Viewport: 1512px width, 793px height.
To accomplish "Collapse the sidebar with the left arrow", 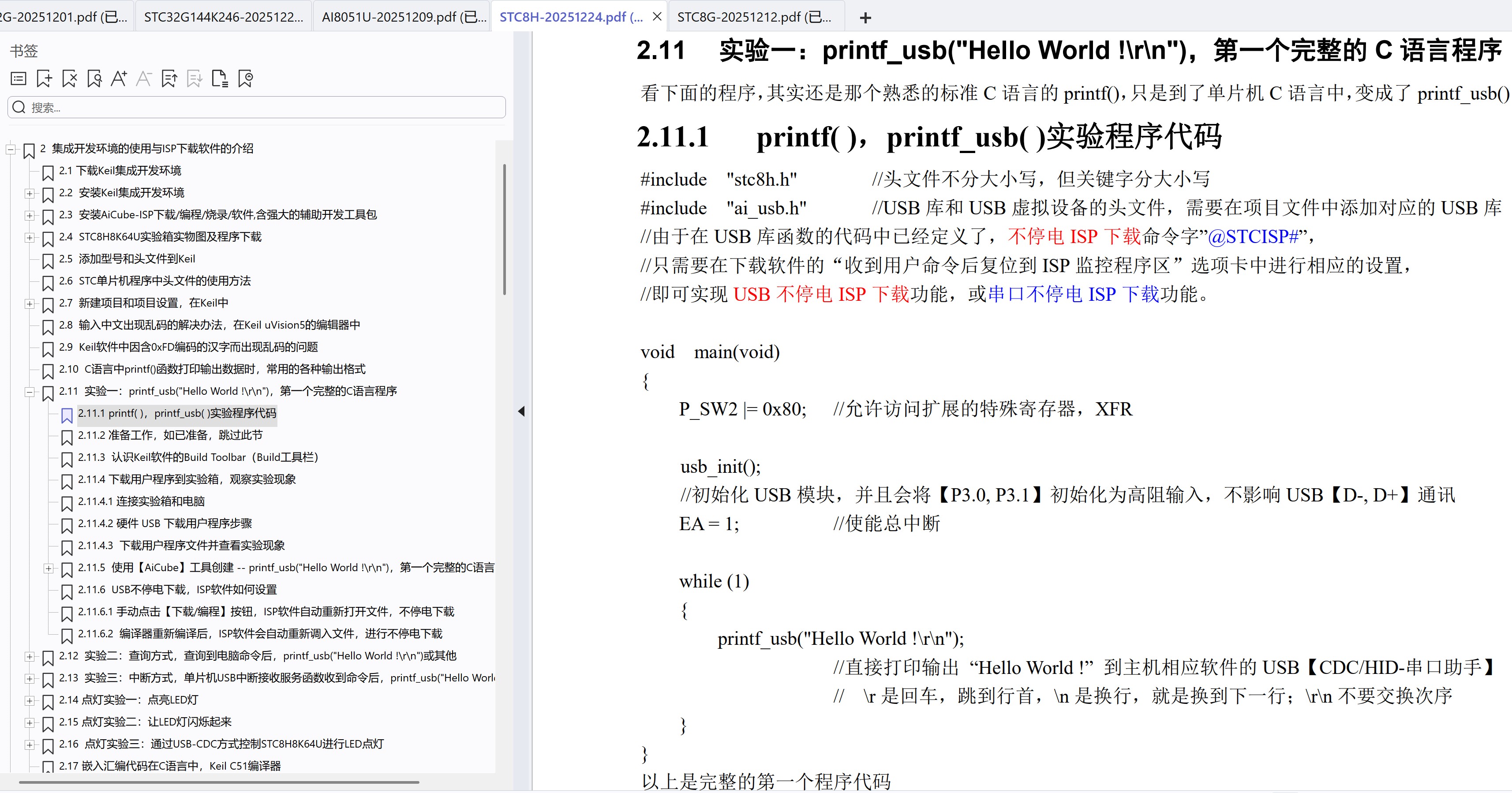I will point(521,412).
